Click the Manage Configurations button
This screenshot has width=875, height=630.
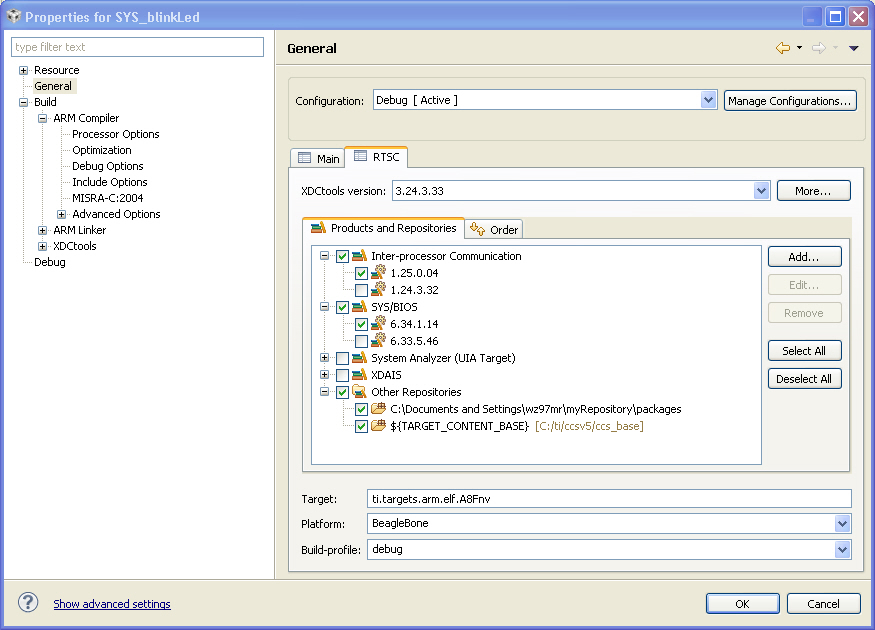[x=790, y=101]
